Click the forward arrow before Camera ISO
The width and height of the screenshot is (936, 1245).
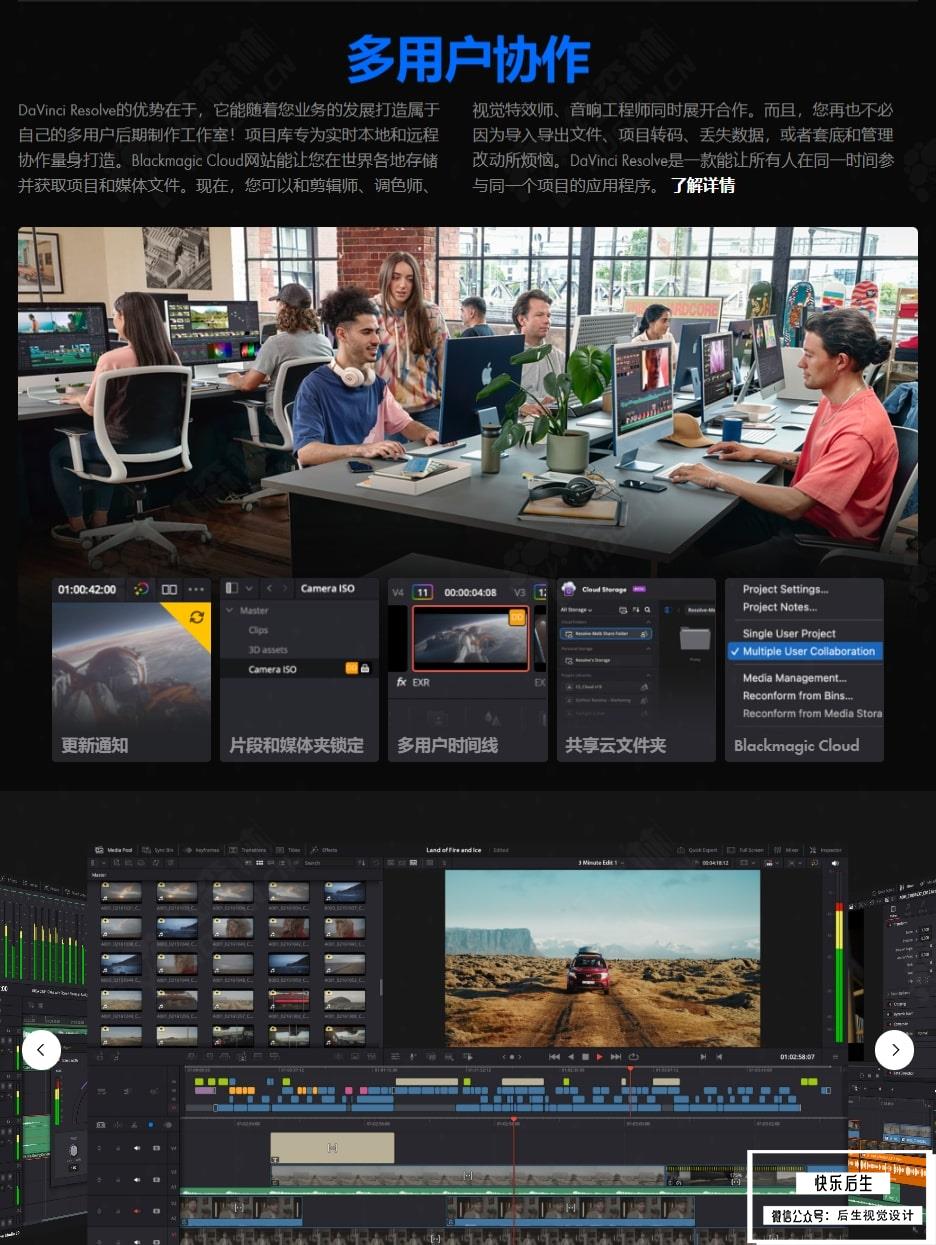pos(285,589)
